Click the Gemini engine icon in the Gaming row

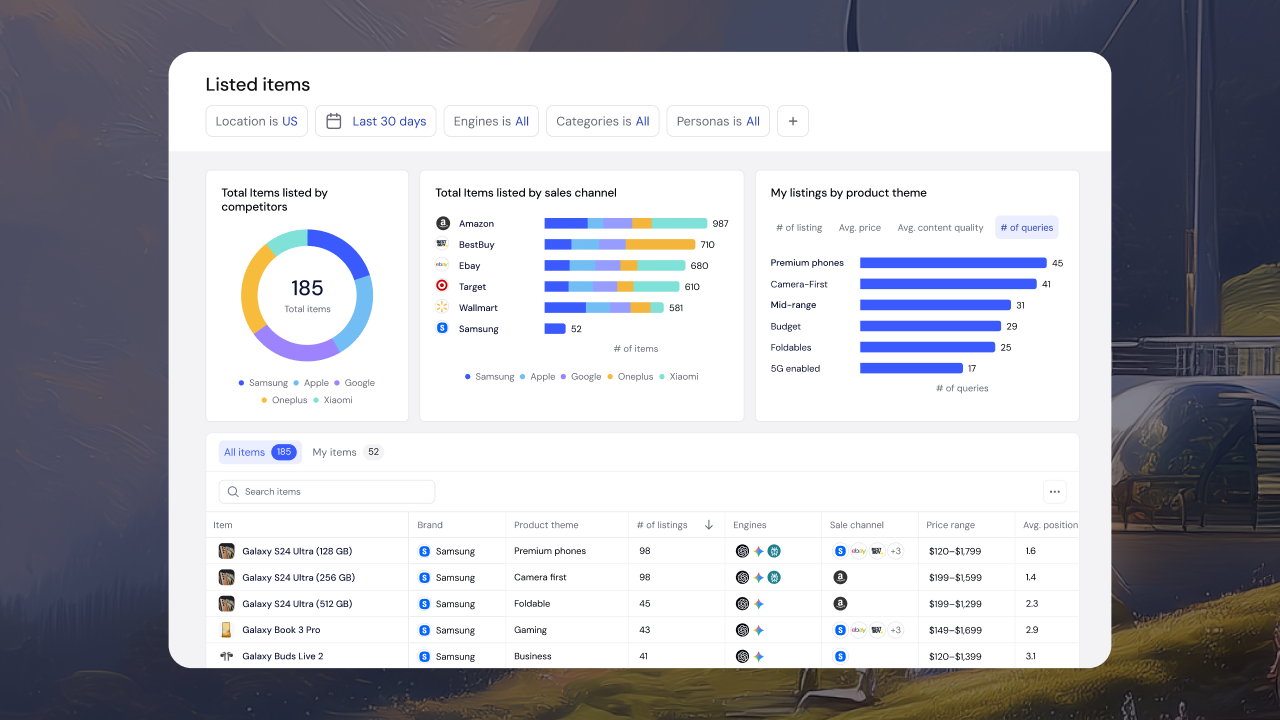pyautogui.click(x=759, y=630)
